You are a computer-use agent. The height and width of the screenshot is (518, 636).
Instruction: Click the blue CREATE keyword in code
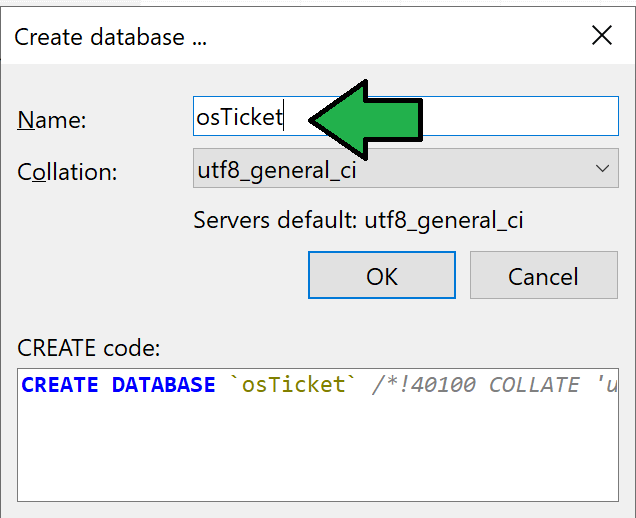click(x=60, y=385)
